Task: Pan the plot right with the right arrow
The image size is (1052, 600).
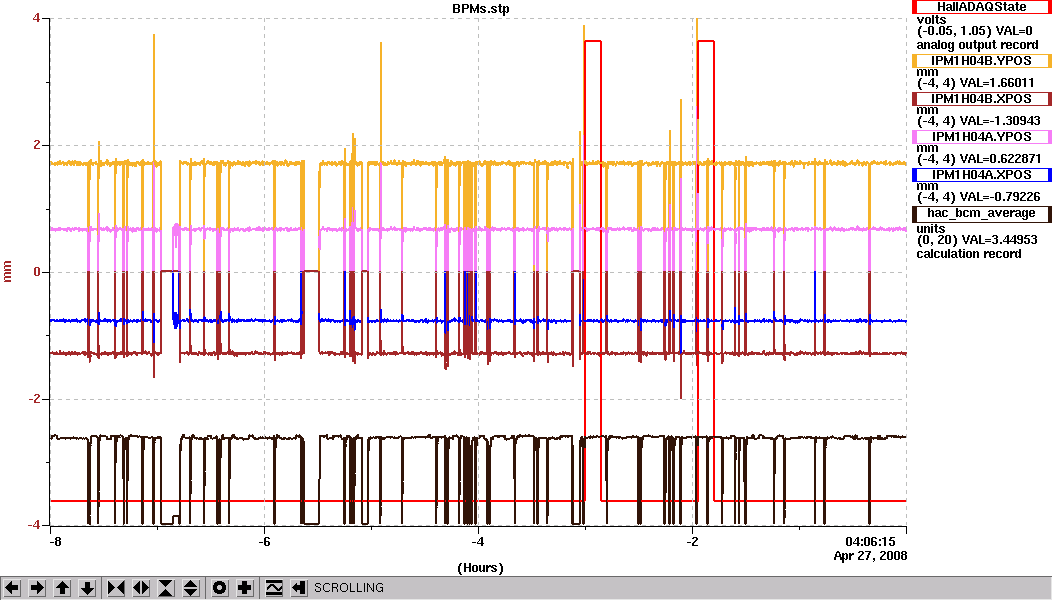Action: point(38,588)
